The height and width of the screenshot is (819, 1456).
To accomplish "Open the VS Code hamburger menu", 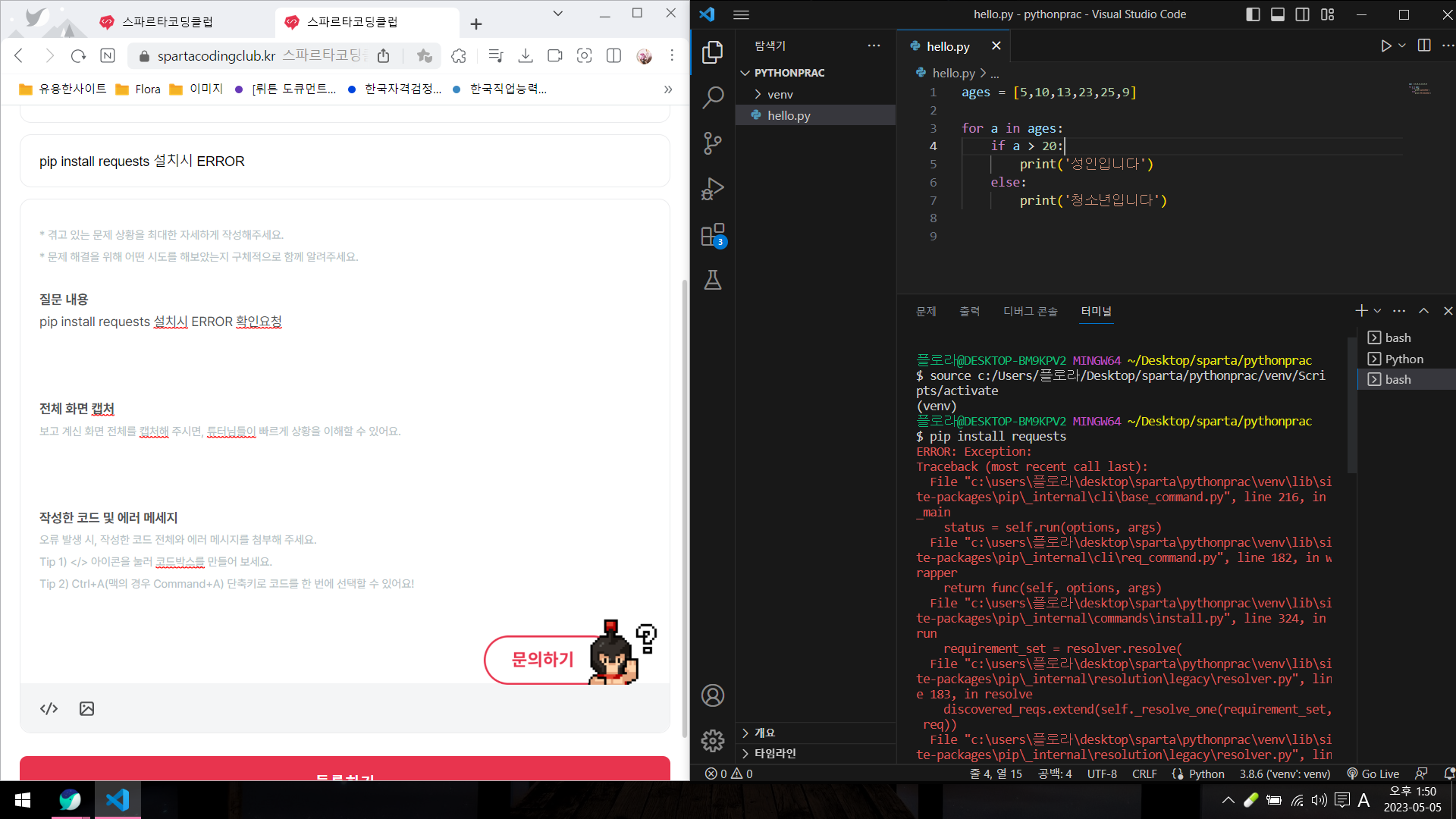I will click(742, 14).
